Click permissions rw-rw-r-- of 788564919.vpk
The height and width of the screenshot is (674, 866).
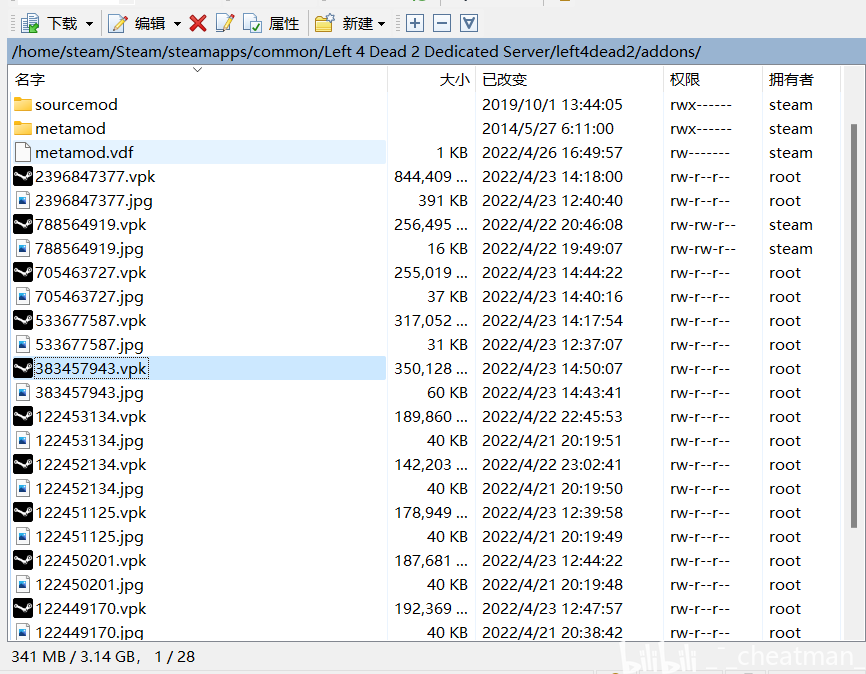[703, 225]
